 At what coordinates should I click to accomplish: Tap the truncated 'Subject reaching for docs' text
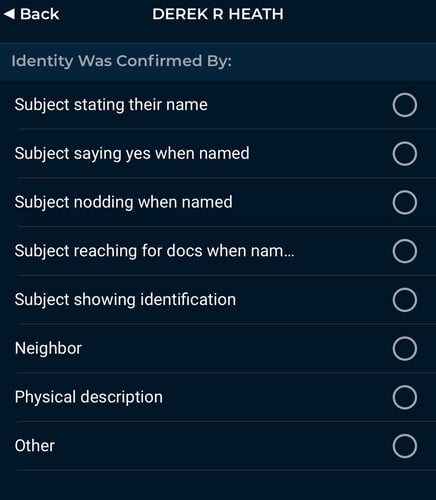(x=155, y=251)
